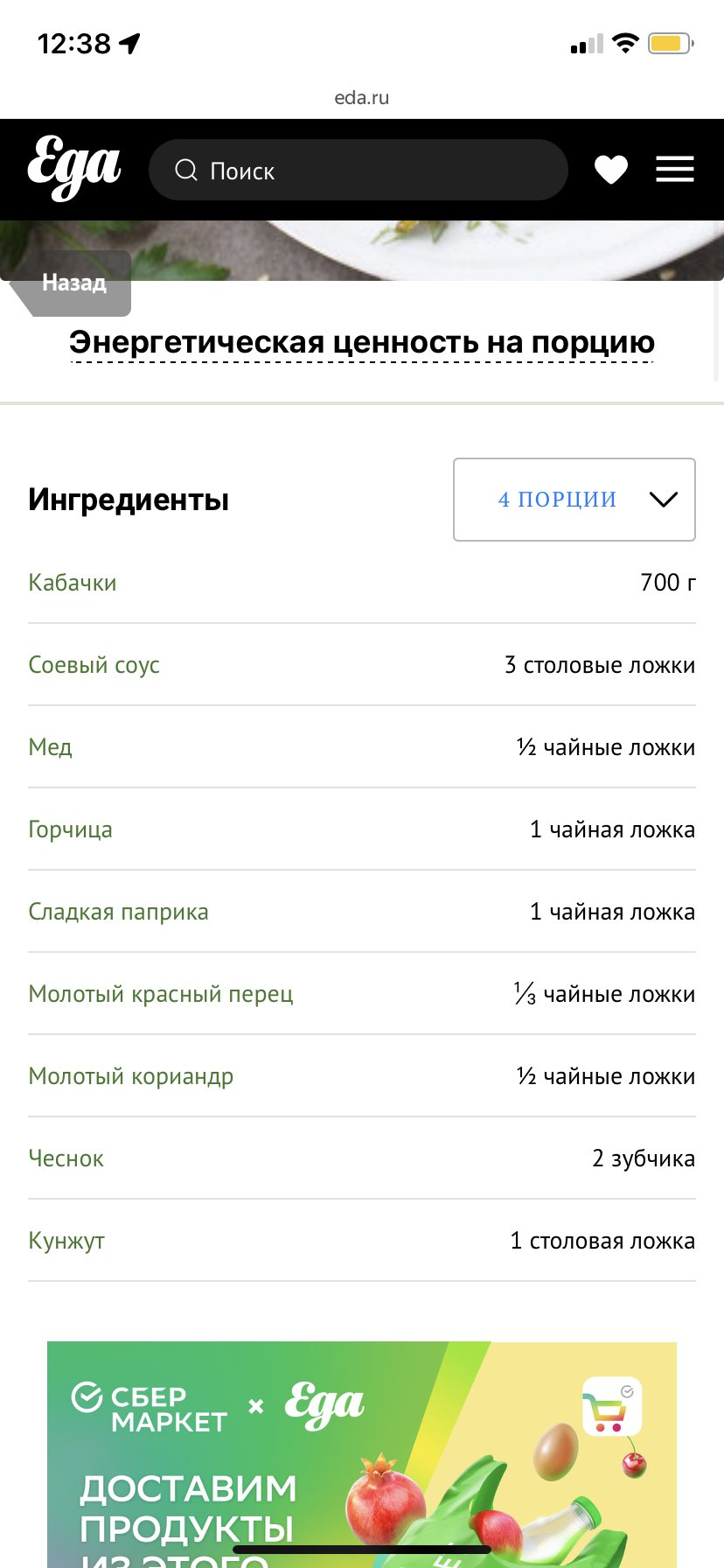Tap the shopping cart app icon in banner

pos(612,1406)
